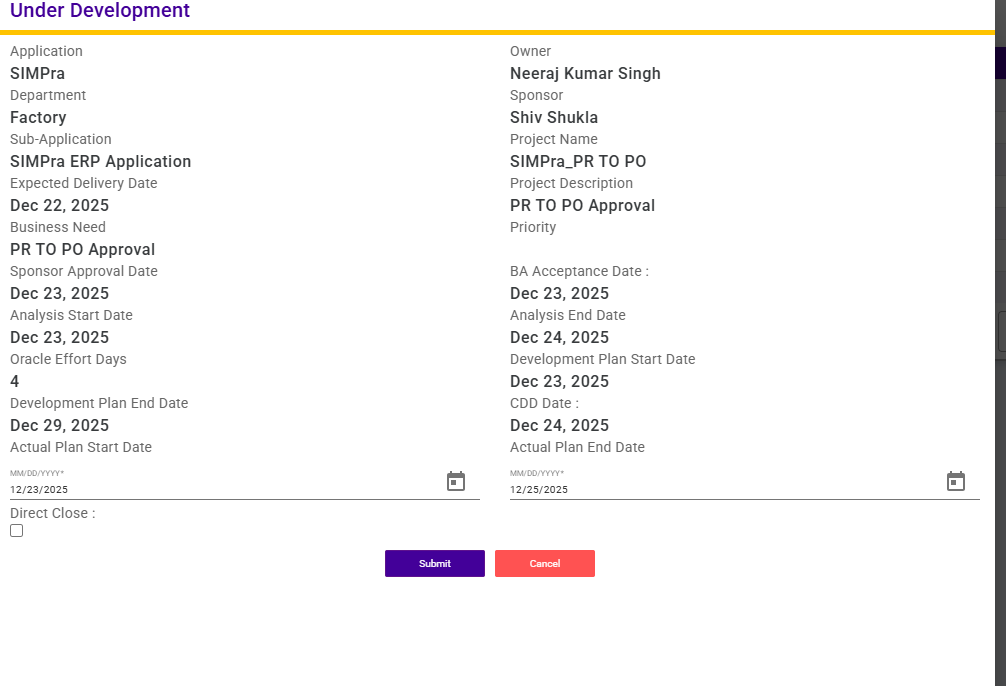Image resolution: width=1006 pixels, height=686 pixels.
Task: Click the project name SIMPra_PR TO PO
Action: tap(578, 161)
